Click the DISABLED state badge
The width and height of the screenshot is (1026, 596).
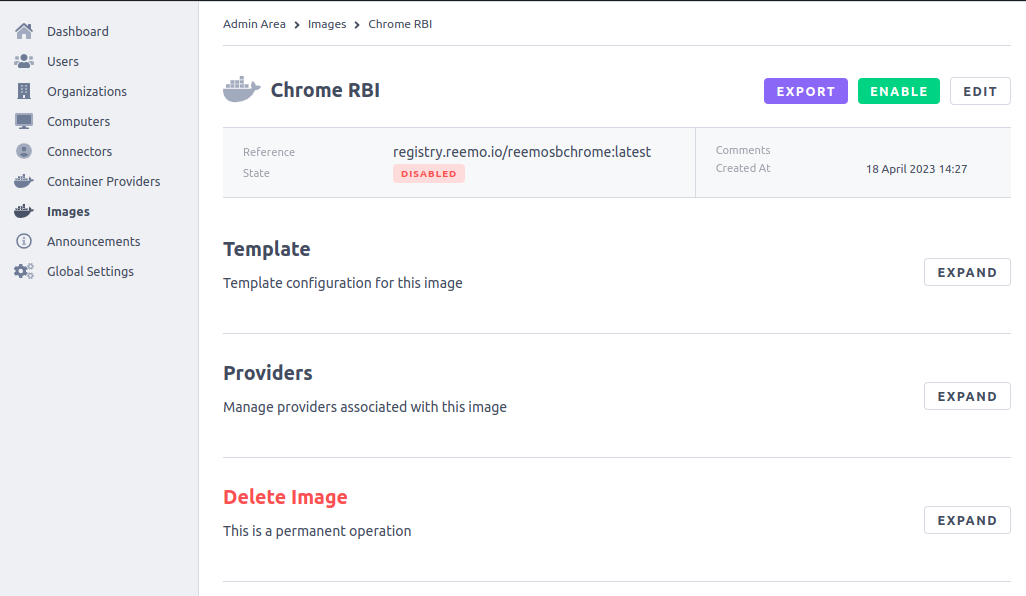[429, 173]
